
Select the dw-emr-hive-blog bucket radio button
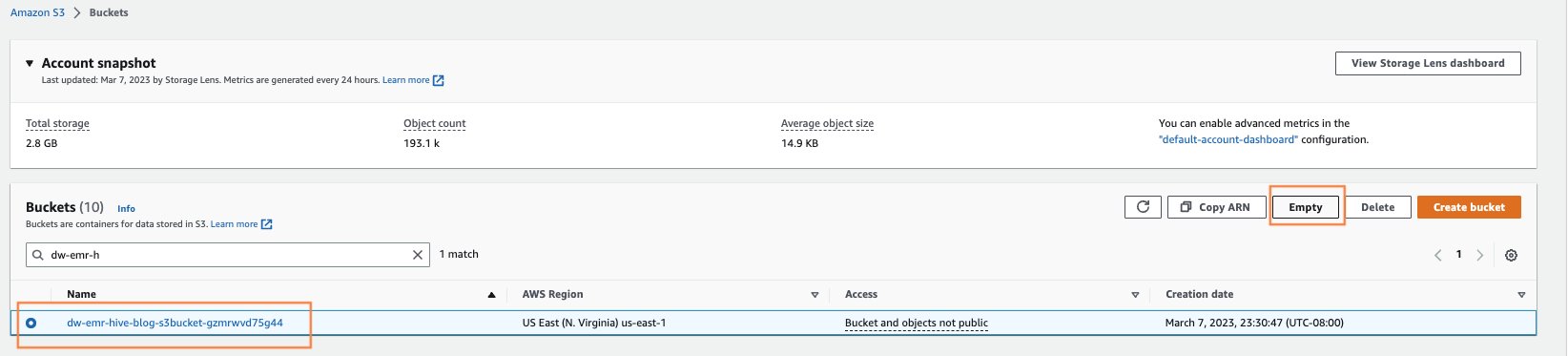click(31, 323)
